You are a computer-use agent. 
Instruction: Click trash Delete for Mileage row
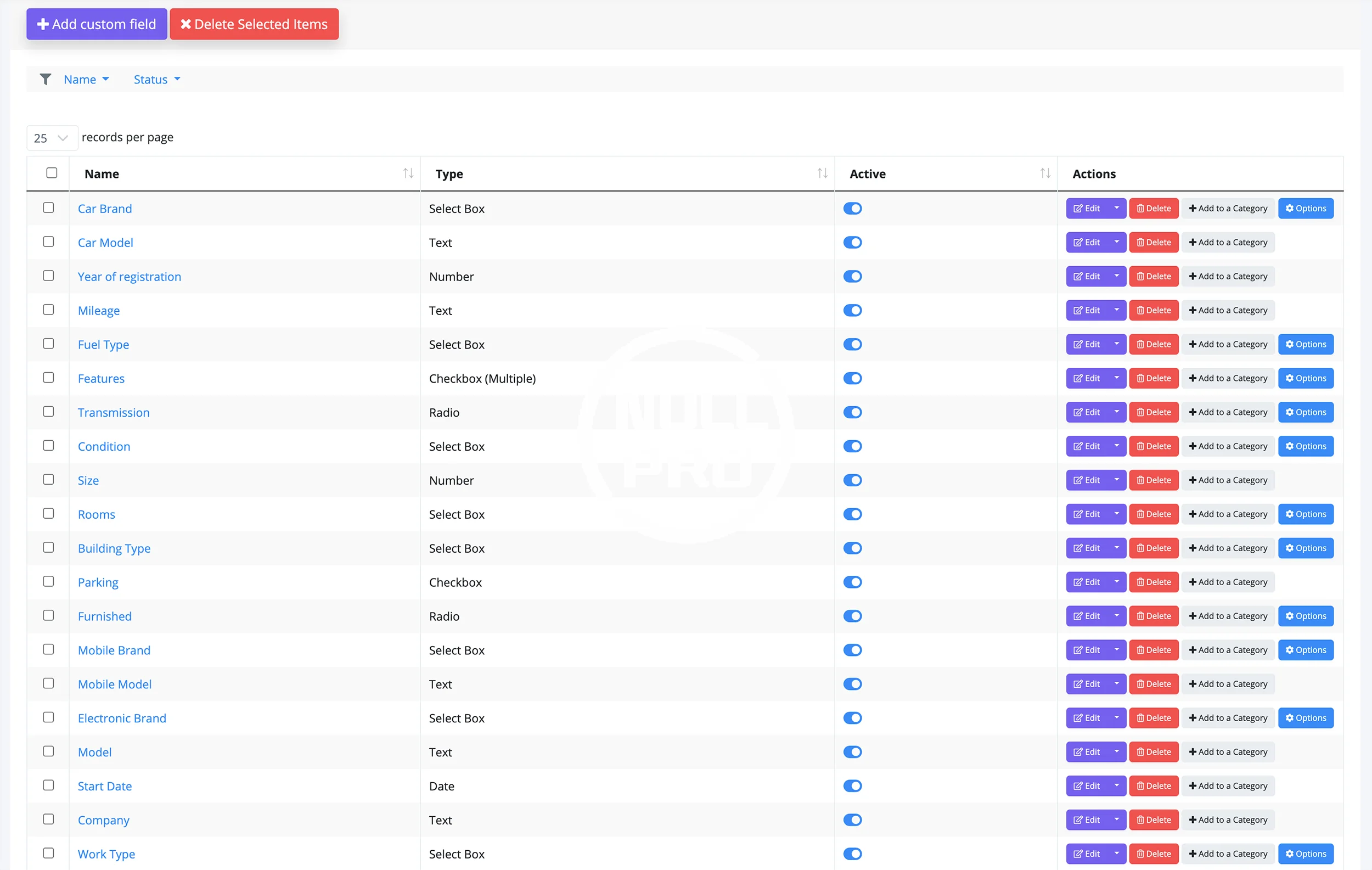[x=1153, y=311]
